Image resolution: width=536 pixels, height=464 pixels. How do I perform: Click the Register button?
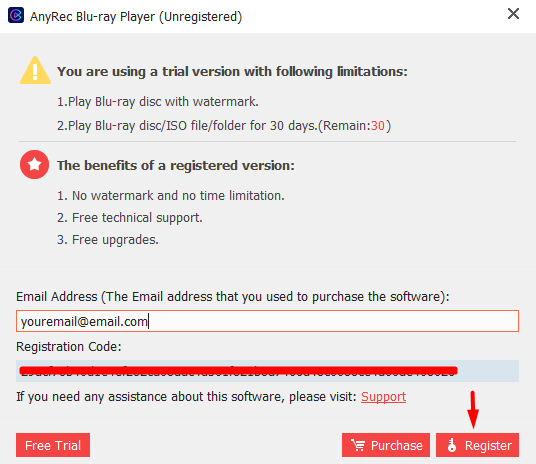click(x=477, y=445)
